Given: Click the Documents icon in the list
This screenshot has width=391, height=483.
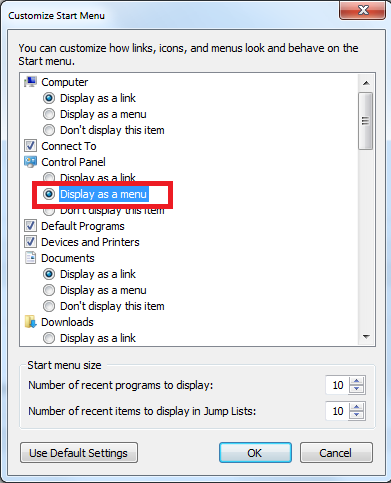Looking at the screenshot, I should coord(30,258).
